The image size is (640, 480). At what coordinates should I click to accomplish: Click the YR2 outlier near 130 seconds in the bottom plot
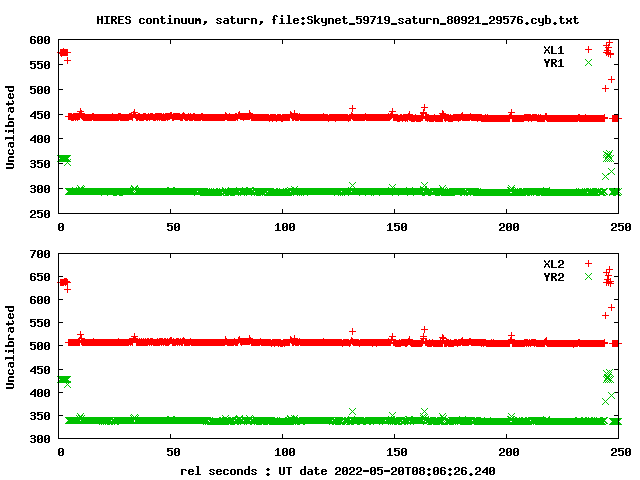coord(352,411)
